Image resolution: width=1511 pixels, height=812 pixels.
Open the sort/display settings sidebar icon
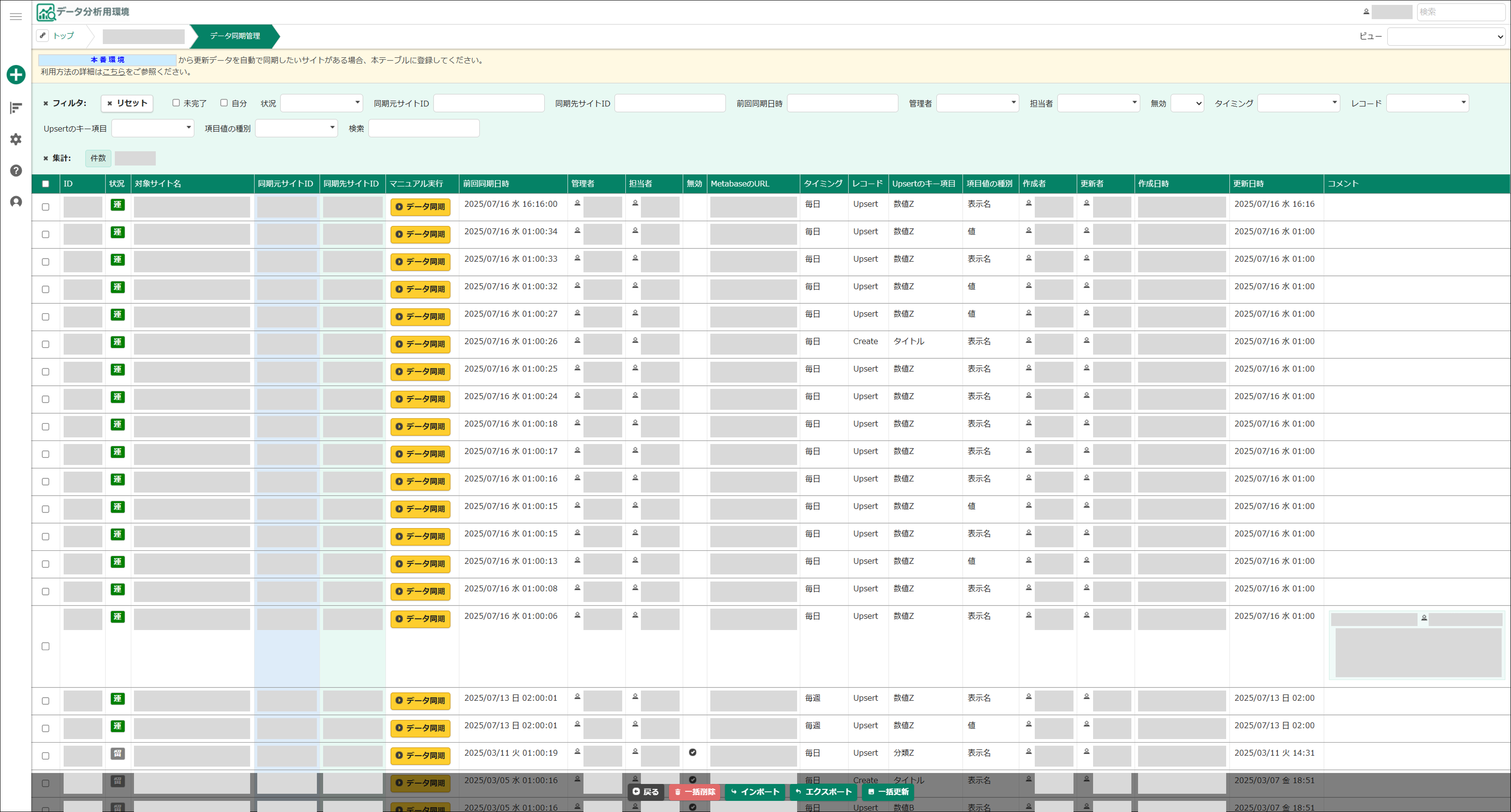[x=16, y=108]
